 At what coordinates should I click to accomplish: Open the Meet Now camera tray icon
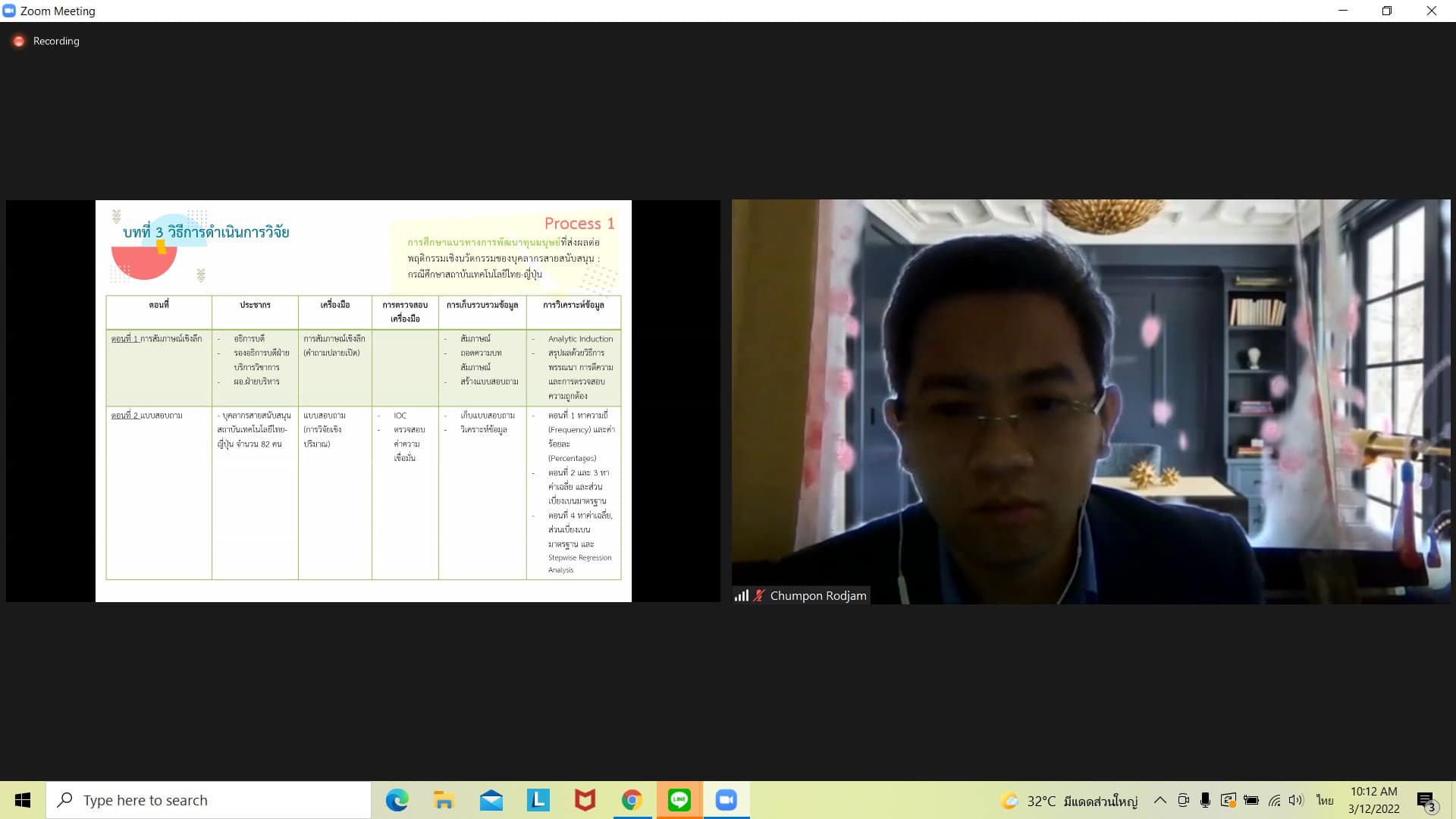(x=1183, y=800)
